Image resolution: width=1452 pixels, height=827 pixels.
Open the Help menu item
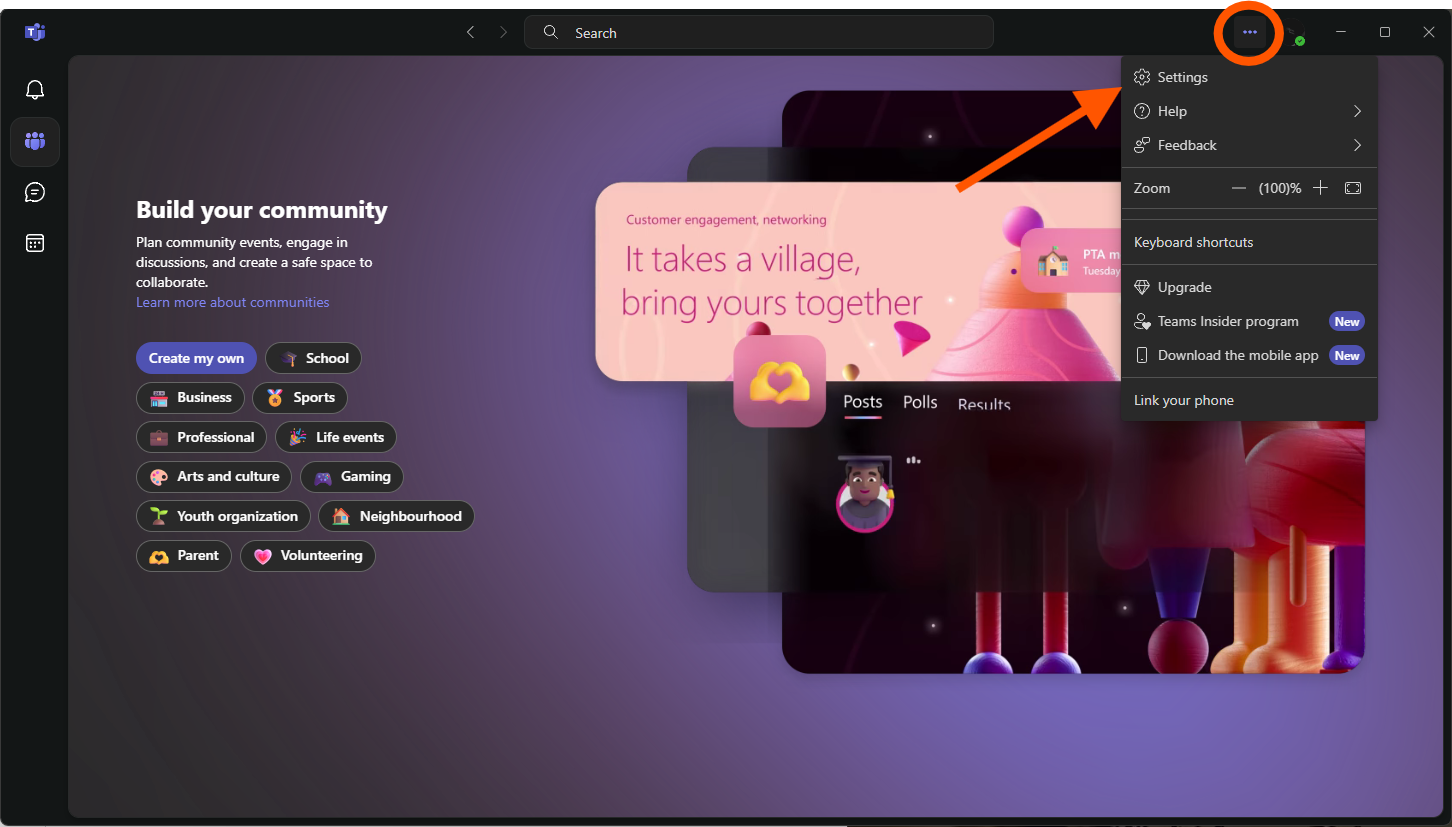click(1250, 111)
